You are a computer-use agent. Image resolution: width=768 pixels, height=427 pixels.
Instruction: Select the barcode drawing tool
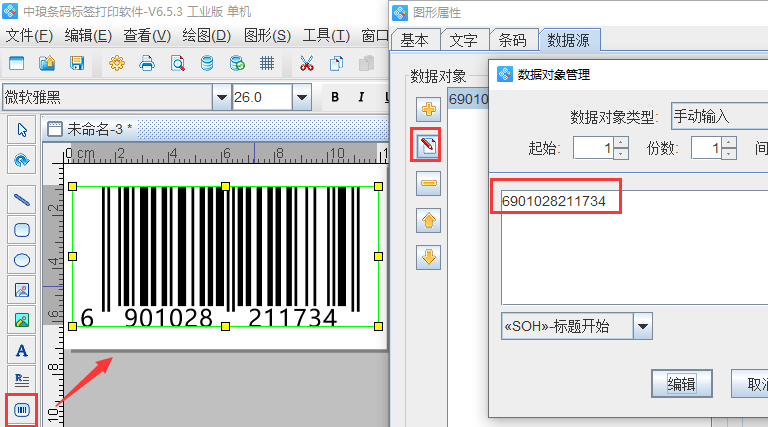(21, 410)
